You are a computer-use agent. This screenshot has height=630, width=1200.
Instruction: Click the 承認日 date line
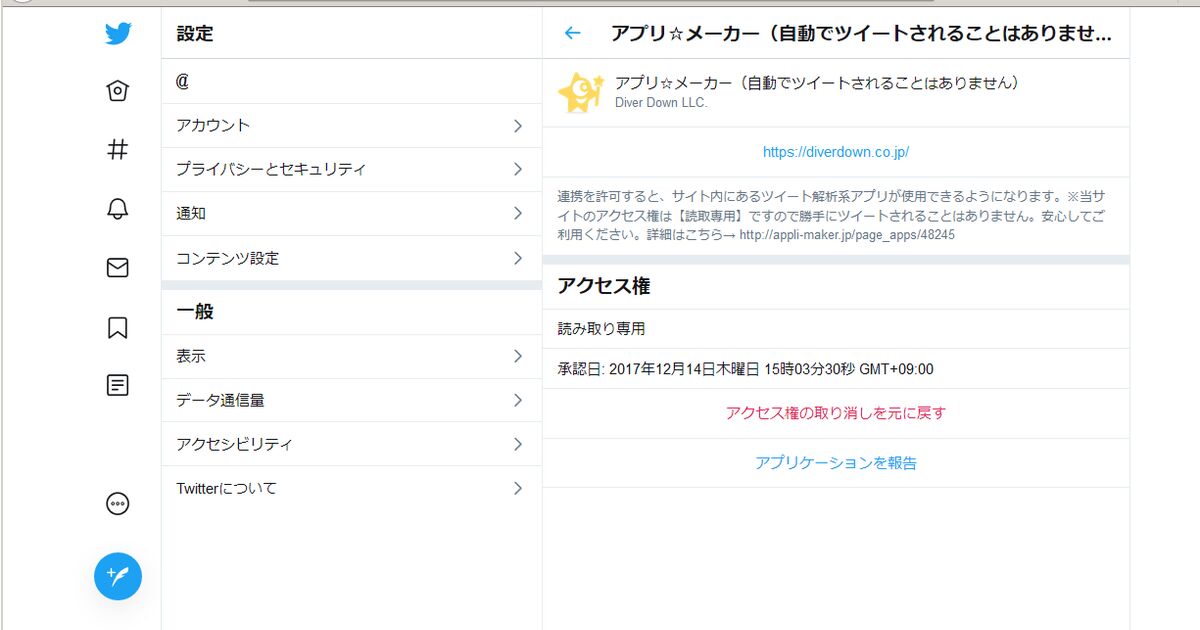pyautogui.click(x=745, y=369)
